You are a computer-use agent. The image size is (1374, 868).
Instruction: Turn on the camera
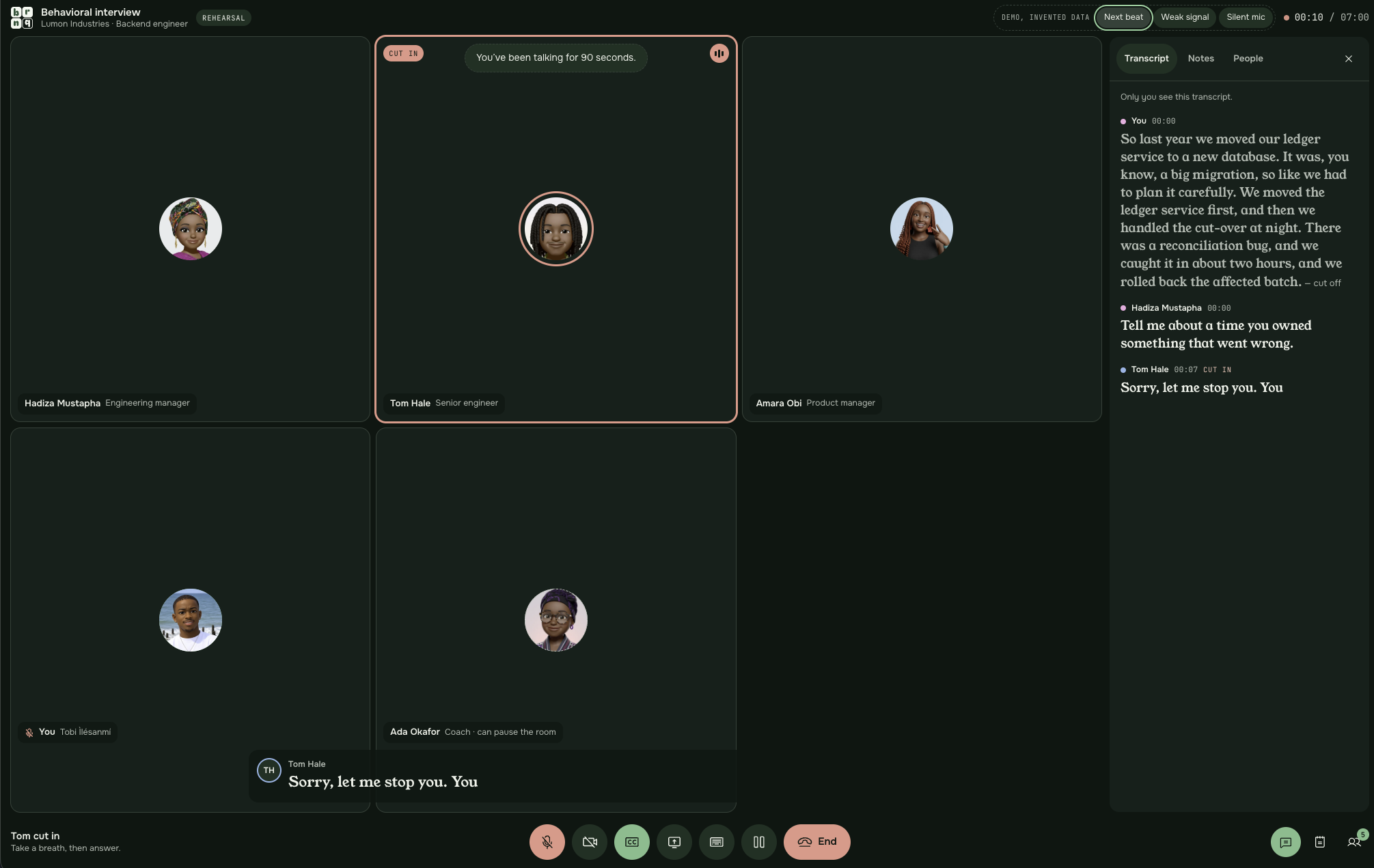(589, 841)
